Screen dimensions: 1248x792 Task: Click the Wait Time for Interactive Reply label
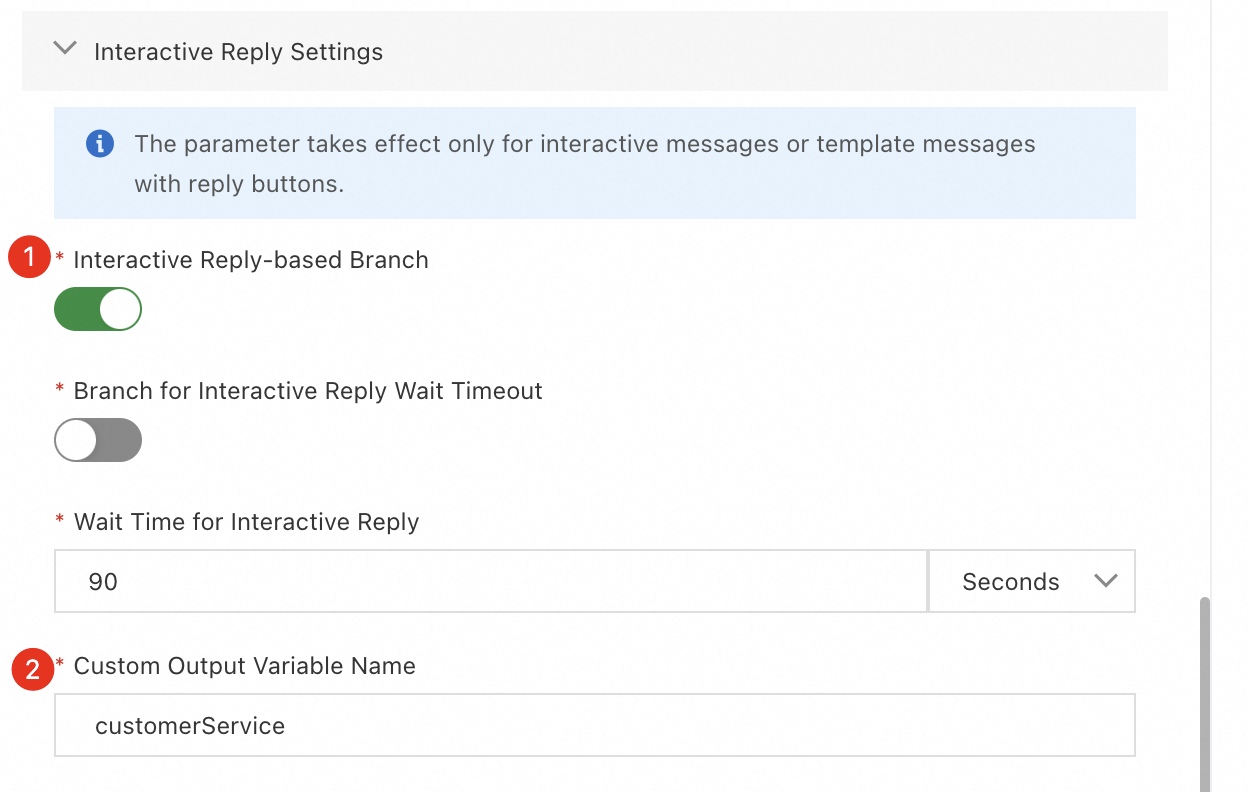coord(246,522)
